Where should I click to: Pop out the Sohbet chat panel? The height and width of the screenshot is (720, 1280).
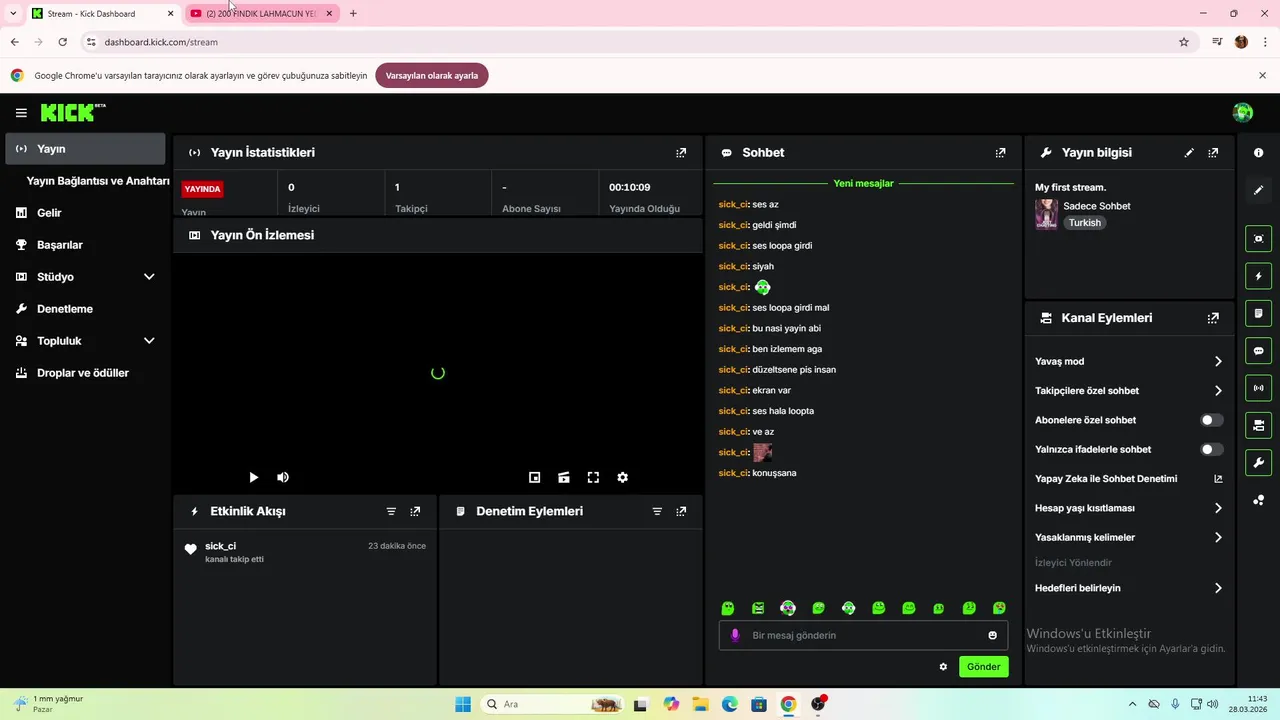click(x=1000, y=153)
